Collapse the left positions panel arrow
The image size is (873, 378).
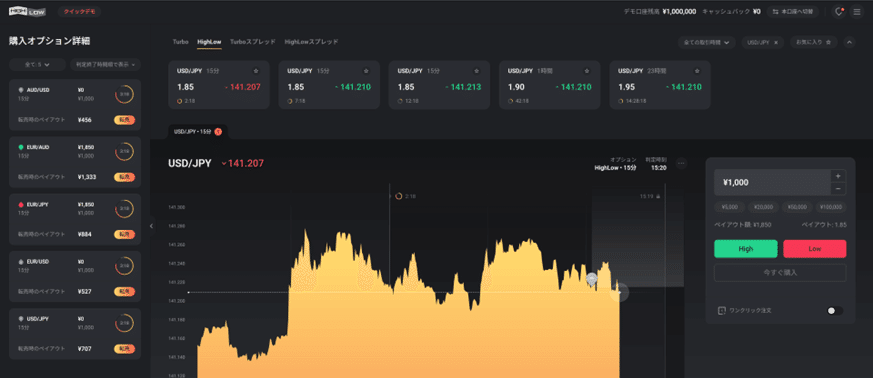tap(151, 225)
